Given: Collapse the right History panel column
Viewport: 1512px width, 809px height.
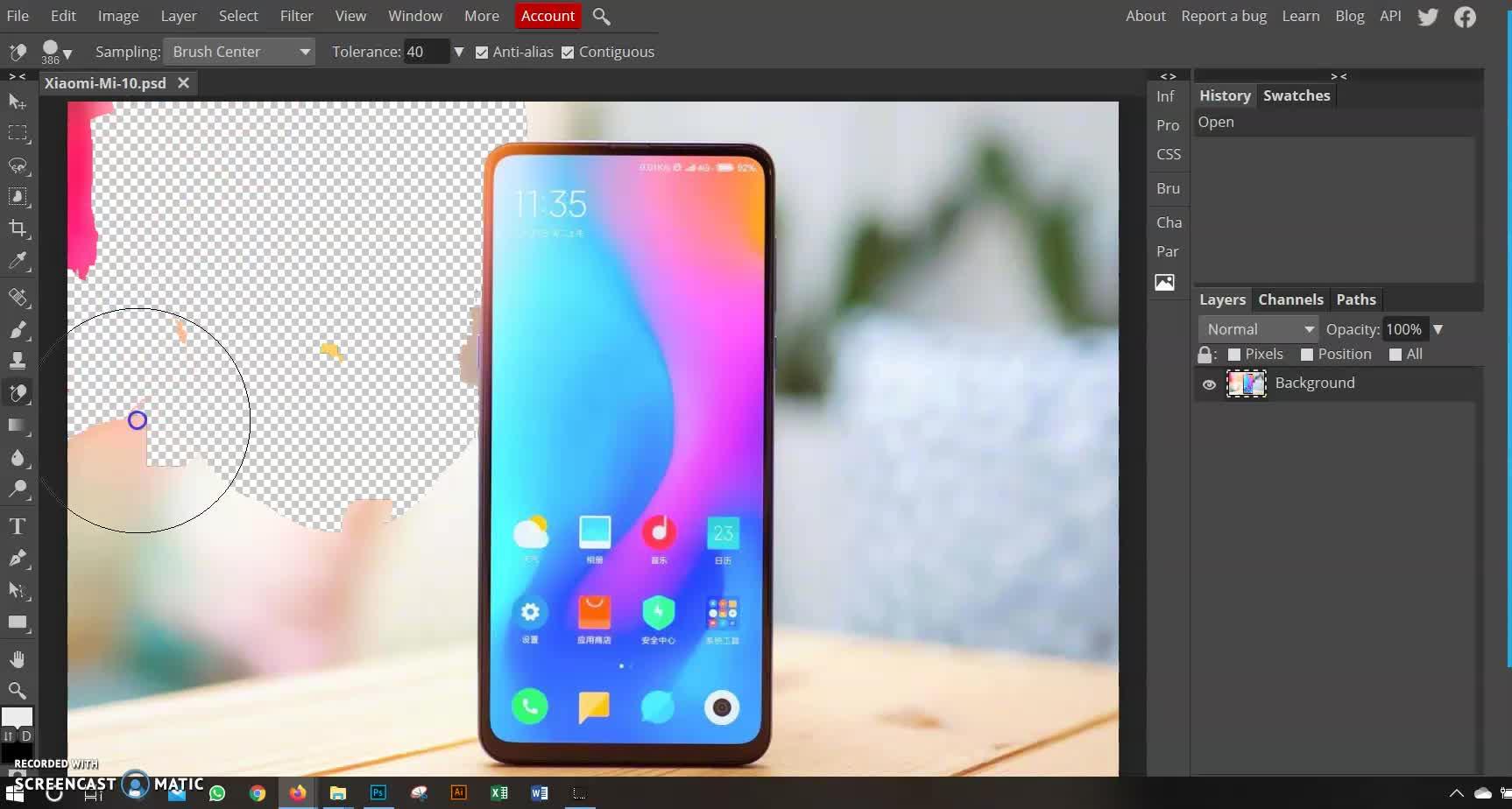Looking at the screenshot, I should tap(1339, 76).
